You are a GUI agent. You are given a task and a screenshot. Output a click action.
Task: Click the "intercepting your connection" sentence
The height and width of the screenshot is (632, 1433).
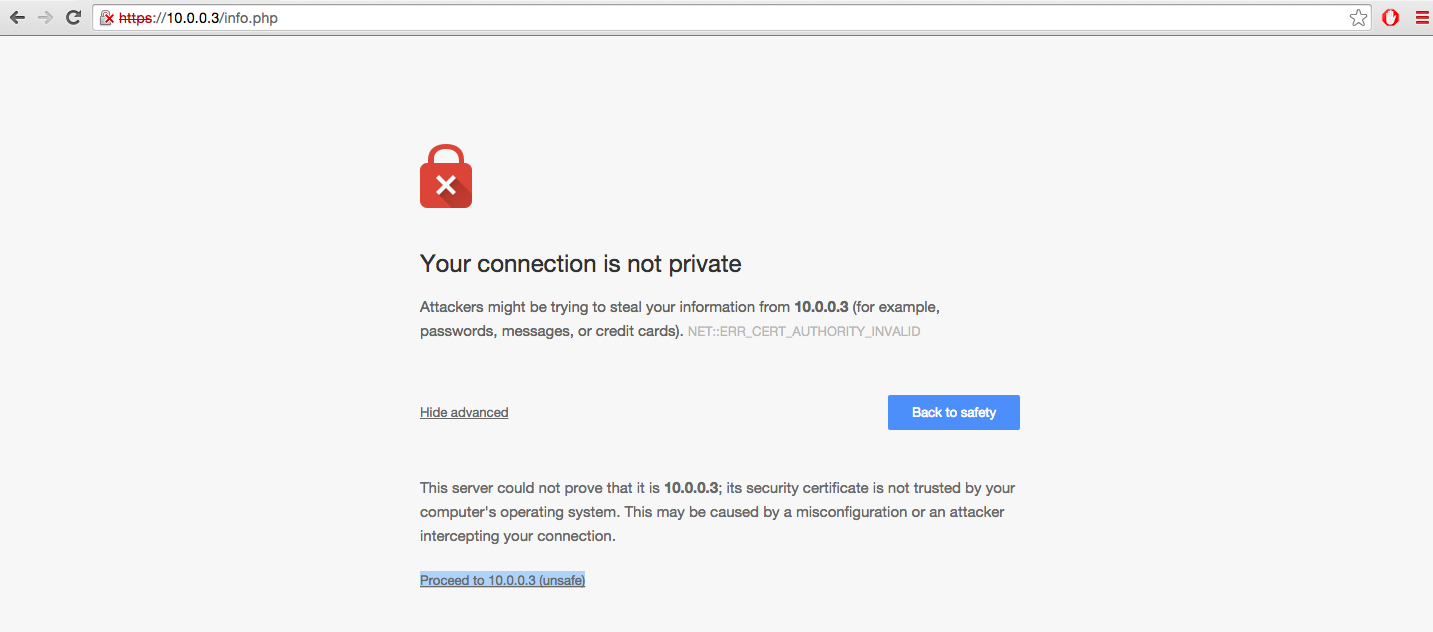tap(516, 536)
